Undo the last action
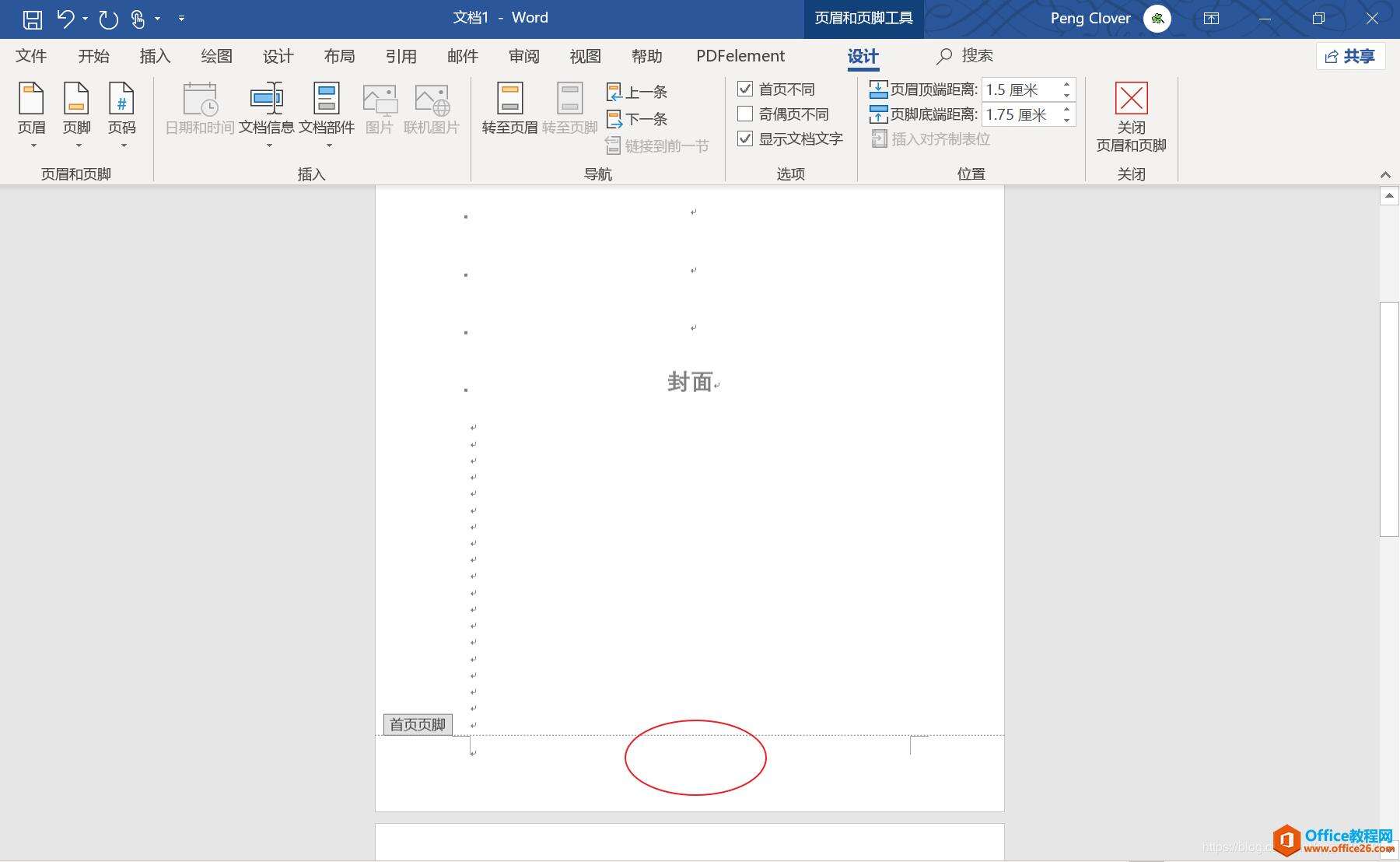The image size is (1400, 862). click(x=66, y=19)
